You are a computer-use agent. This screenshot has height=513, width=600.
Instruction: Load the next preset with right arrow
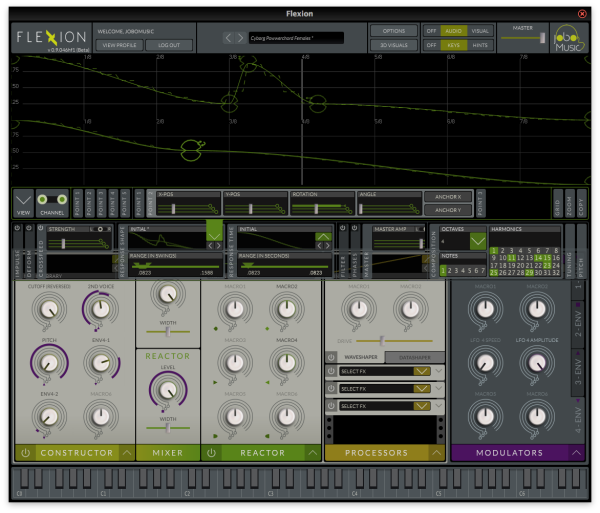(x=240, y=38)
